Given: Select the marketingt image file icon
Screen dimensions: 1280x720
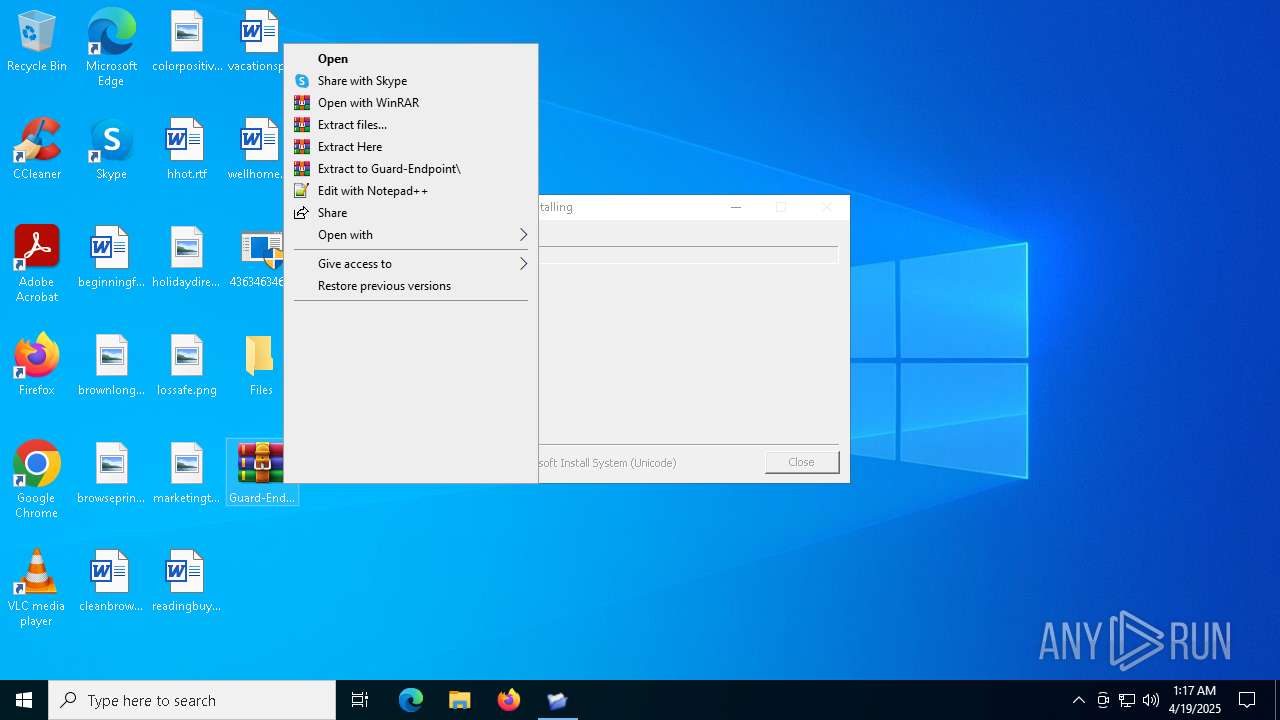Looking at the screenshot, I should click(x=187, y=474).
